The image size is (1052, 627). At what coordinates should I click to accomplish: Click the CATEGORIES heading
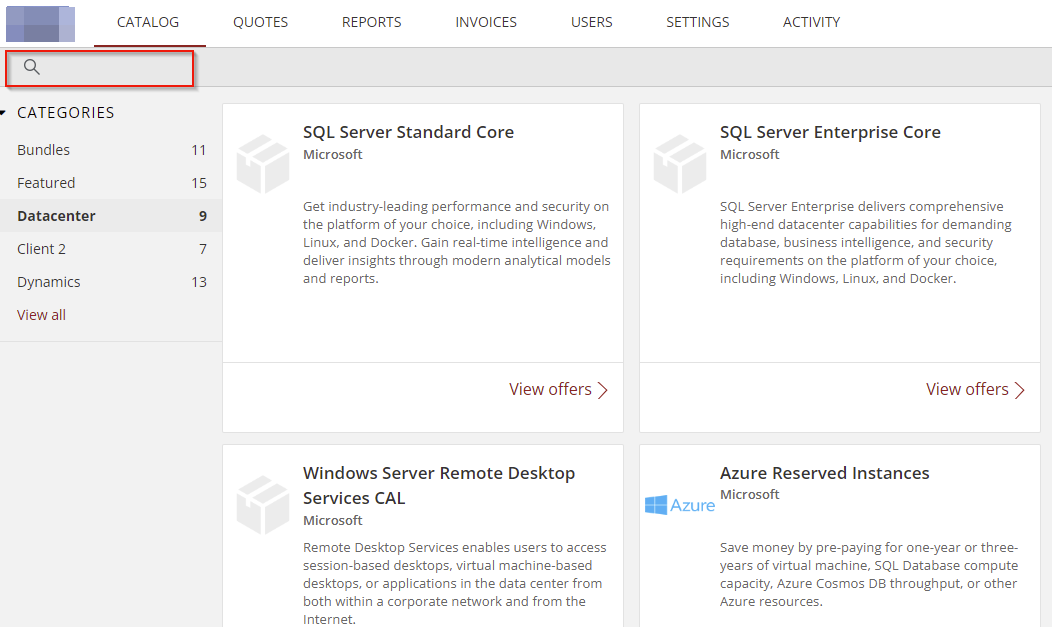click(66, 113)
